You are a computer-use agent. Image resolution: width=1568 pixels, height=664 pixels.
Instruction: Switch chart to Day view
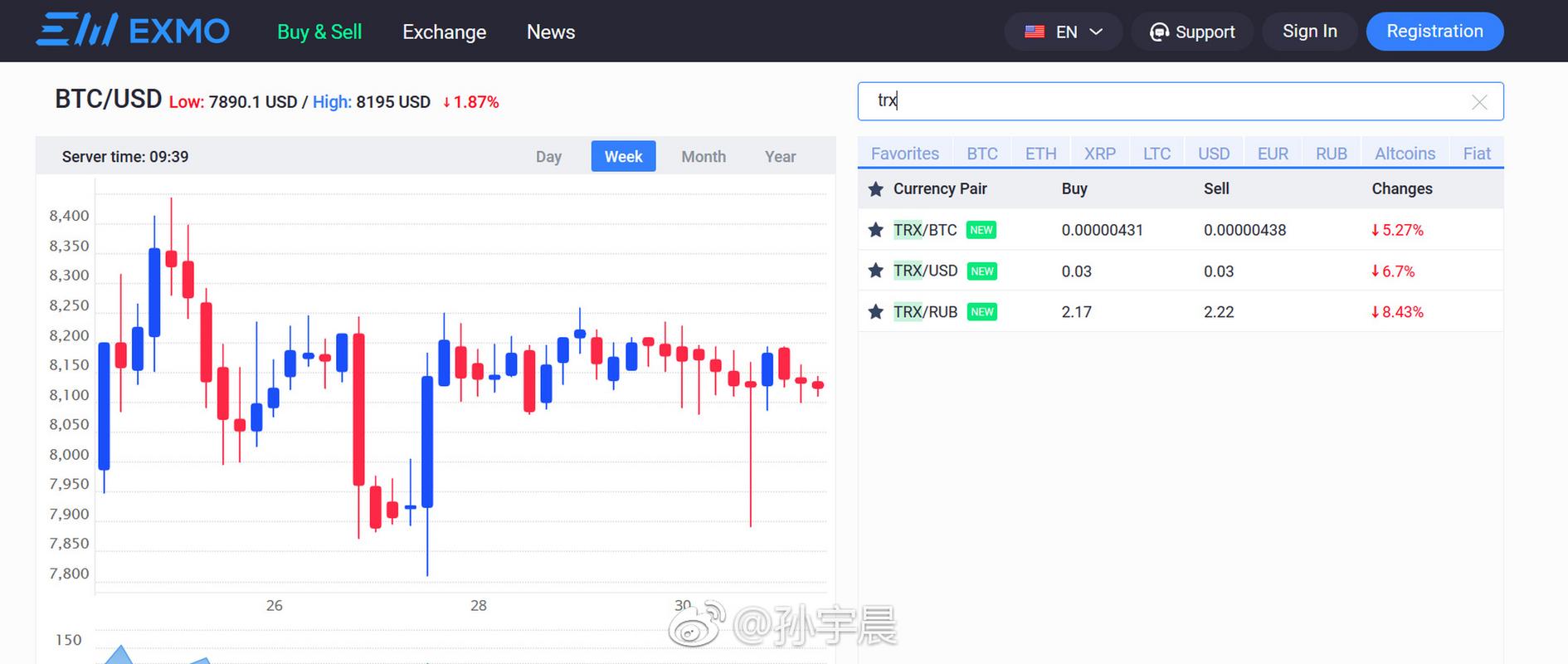548,156
